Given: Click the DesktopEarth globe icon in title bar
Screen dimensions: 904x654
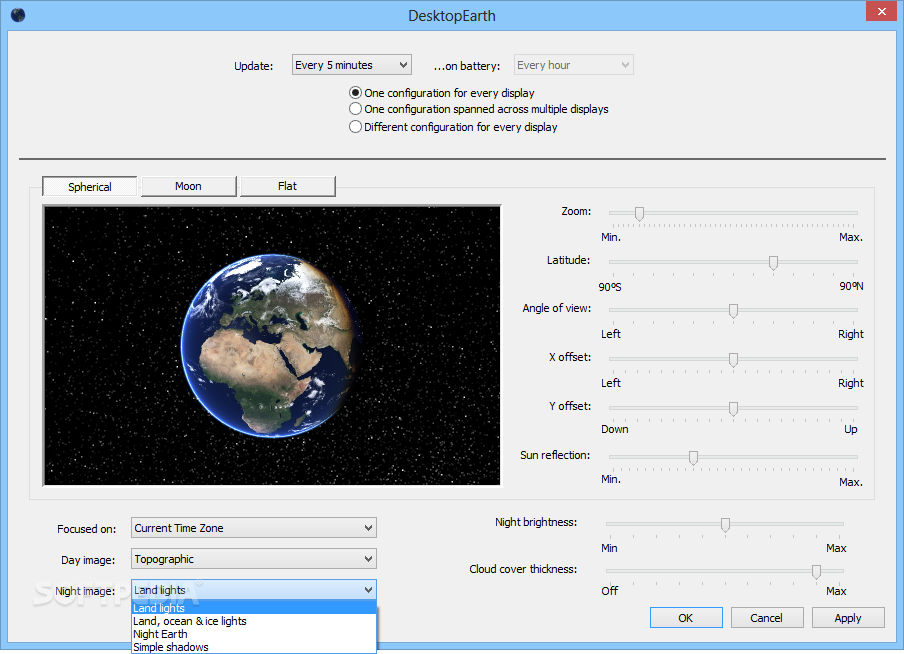Looking at the screenshot, I should coord(18,14).
